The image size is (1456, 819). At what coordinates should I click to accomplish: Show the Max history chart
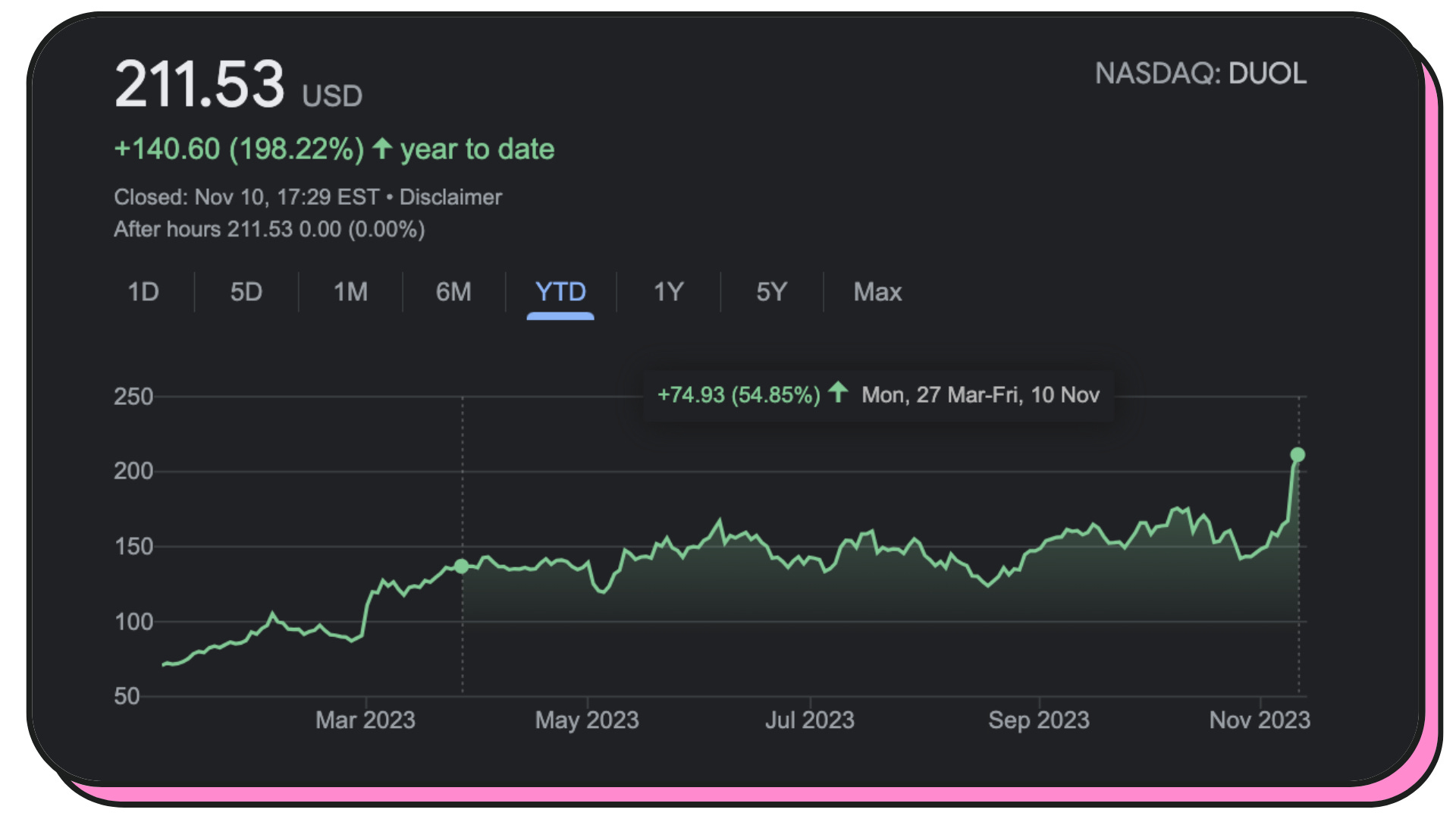click(877, 292)
